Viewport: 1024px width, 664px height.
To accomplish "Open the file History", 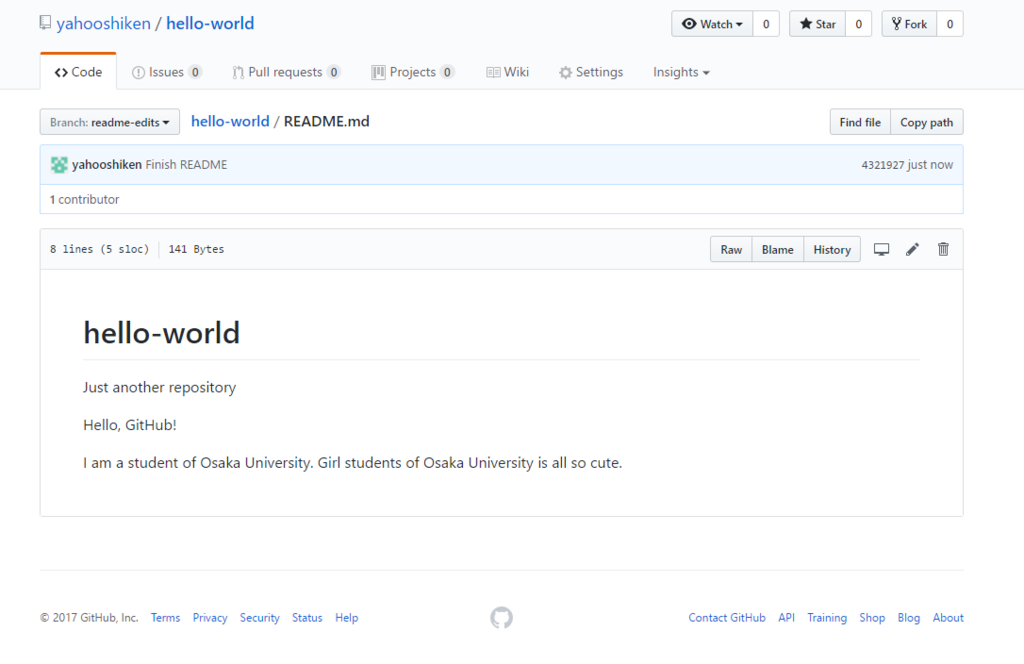I will pyautogui.click(x=832, y=249).
